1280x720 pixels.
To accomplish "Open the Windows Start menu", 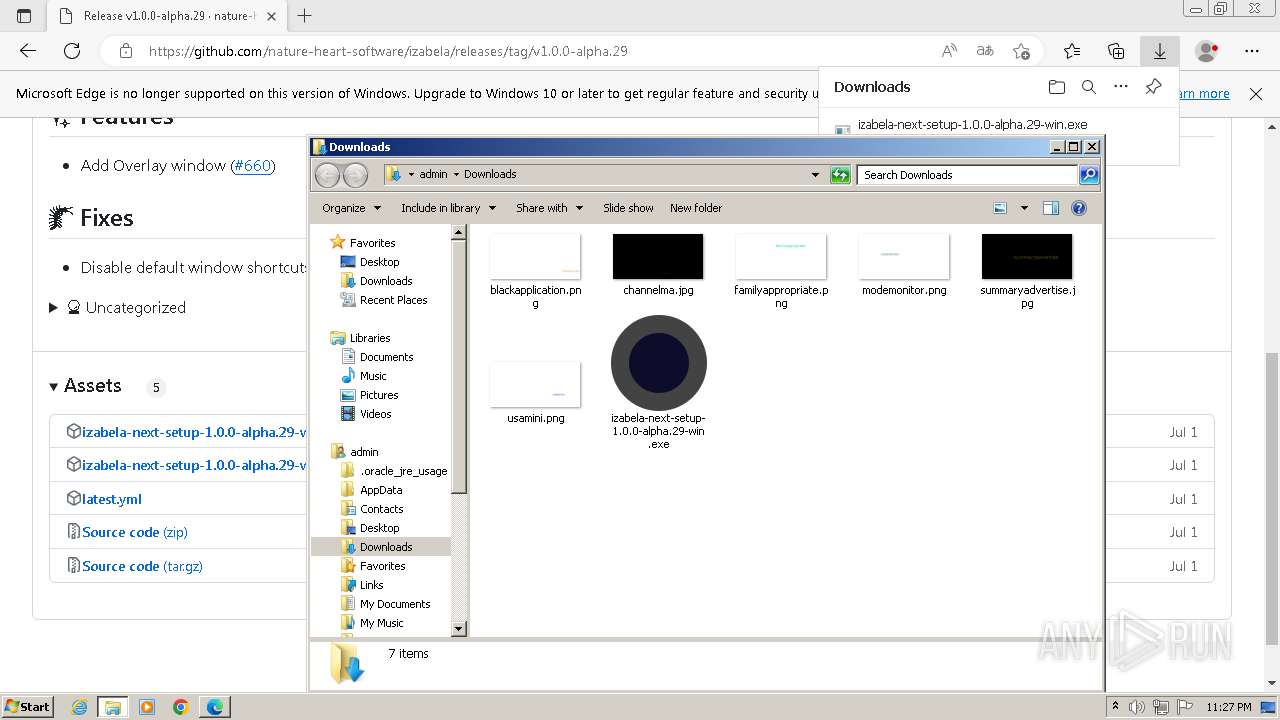I will pyautogui.click(x=28, y=706).
